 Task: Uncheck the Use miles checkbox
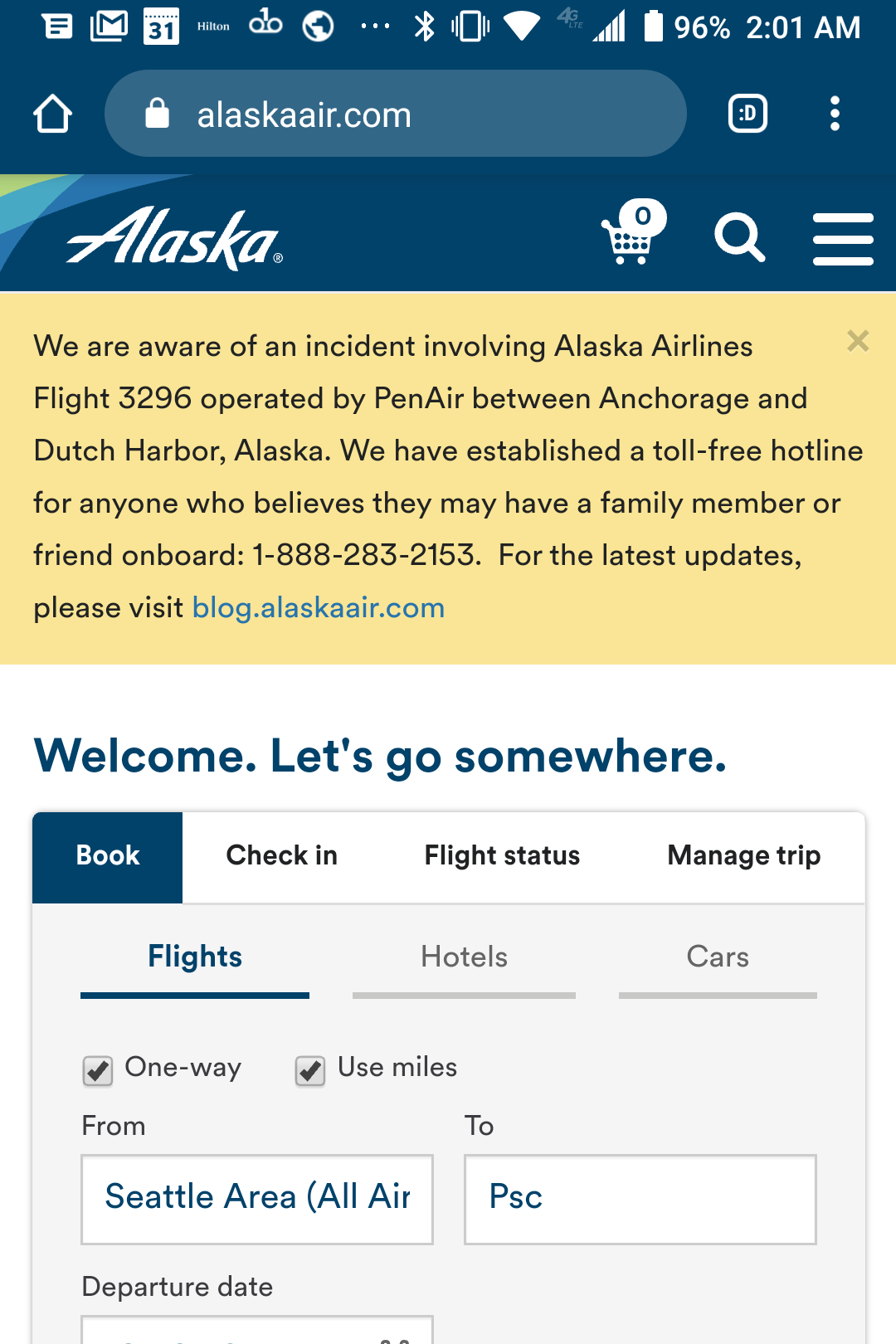point(310,1070)
